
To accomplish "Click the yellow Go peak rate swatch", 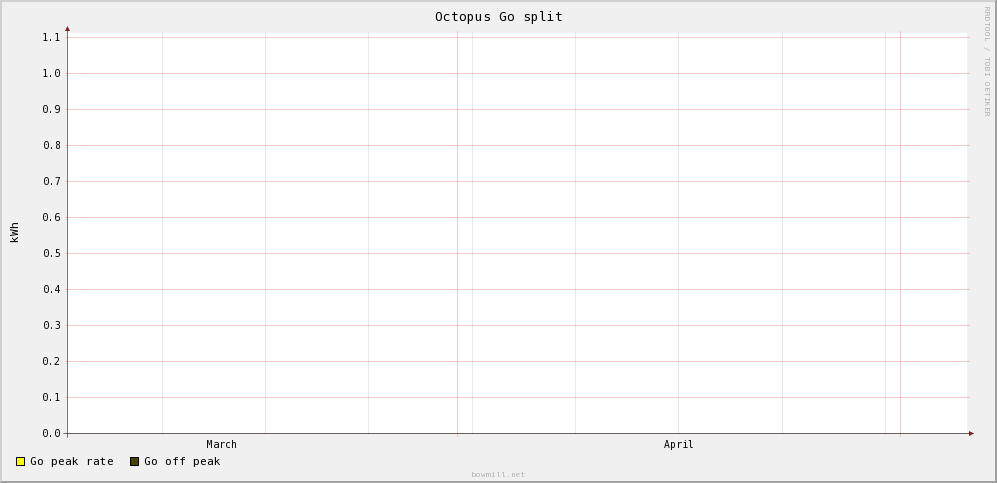I will pos(20,461).
